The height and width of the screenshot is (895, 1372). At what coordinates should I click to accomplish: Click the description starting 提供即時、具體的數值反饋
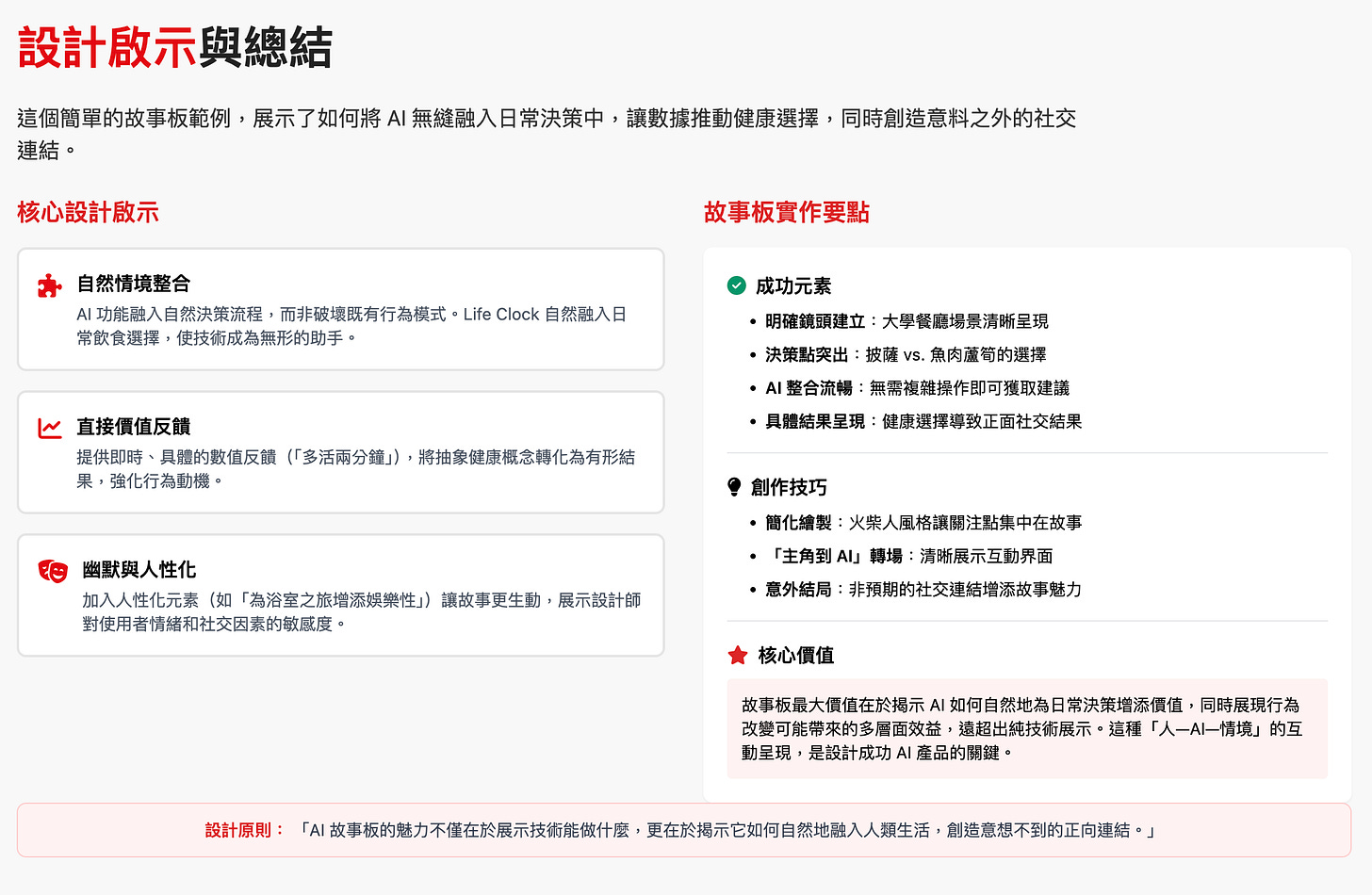point(356,469)
